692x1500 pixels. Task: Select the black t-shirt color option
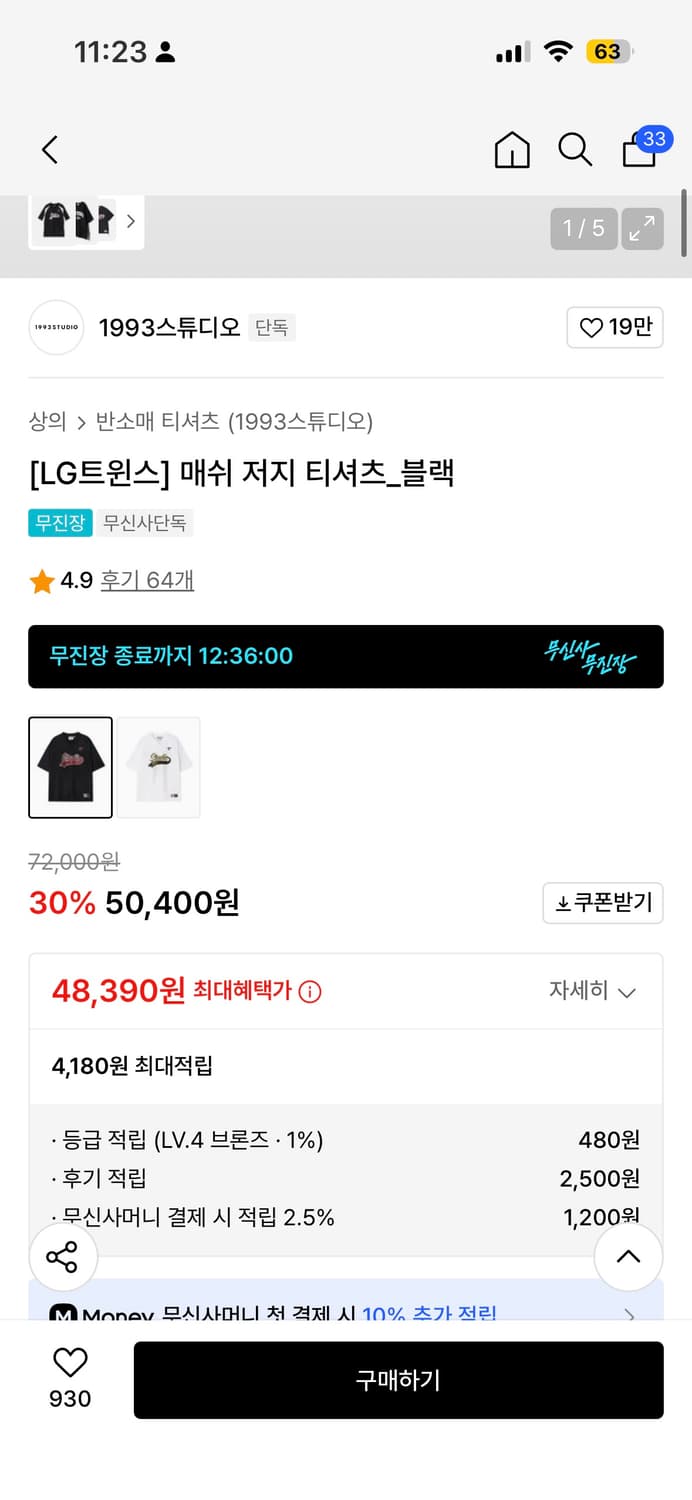(x=70, y=767)
